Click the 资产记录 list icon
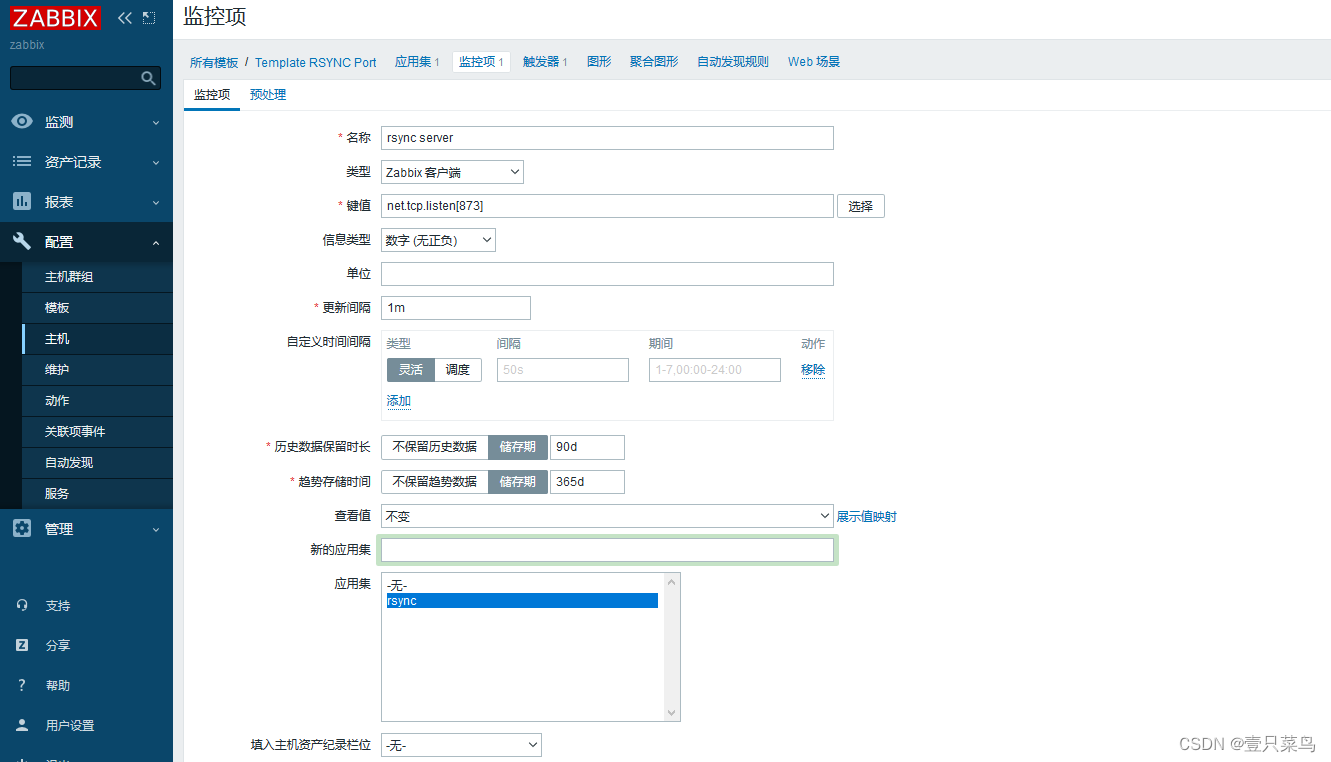The height and width of the screenshot is (762, 1331). (22, 161)
